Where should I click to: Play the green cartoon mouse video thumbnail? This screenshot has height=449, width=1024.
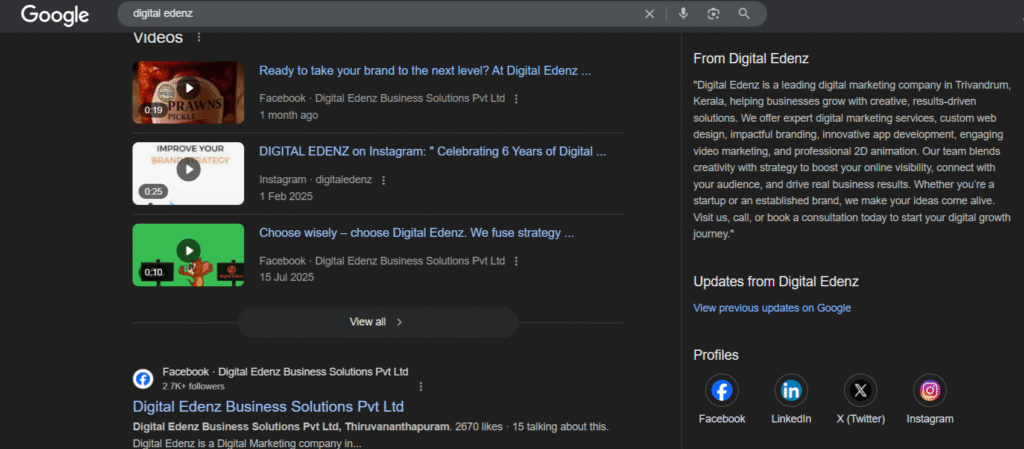[189, 255]
